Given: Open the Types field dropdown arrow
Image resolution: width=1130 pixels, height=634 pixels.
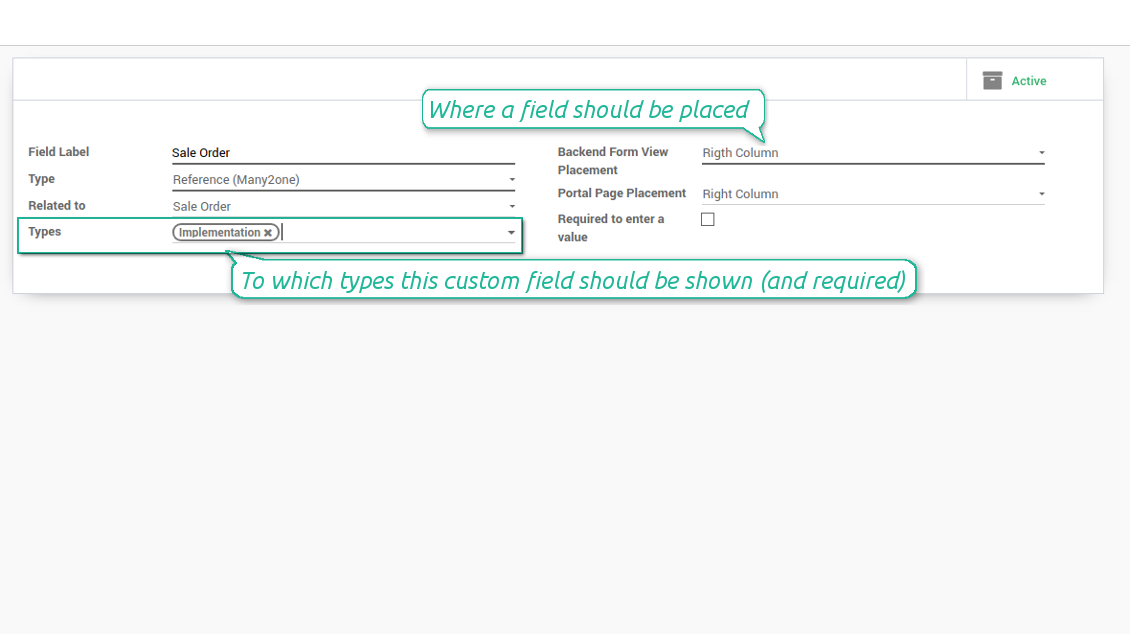Looking at the screenshot, I should [x=511, y=233].
